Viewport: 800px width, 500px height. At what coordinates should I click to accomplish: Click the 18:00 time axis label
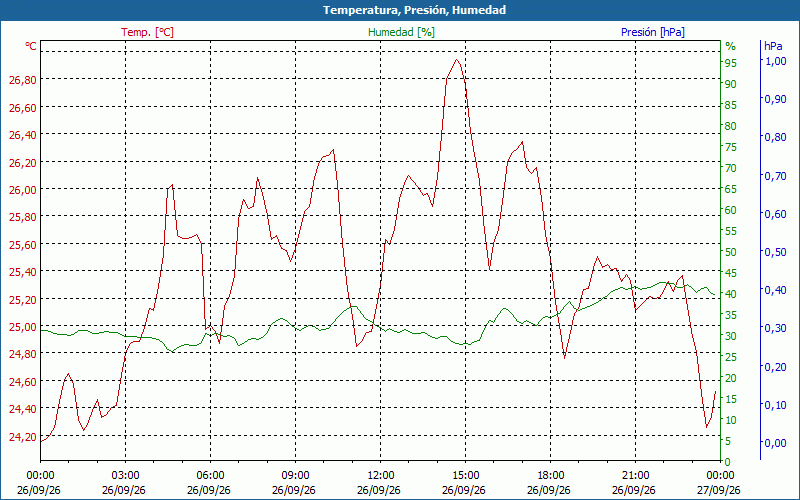(x=551, y=476)
